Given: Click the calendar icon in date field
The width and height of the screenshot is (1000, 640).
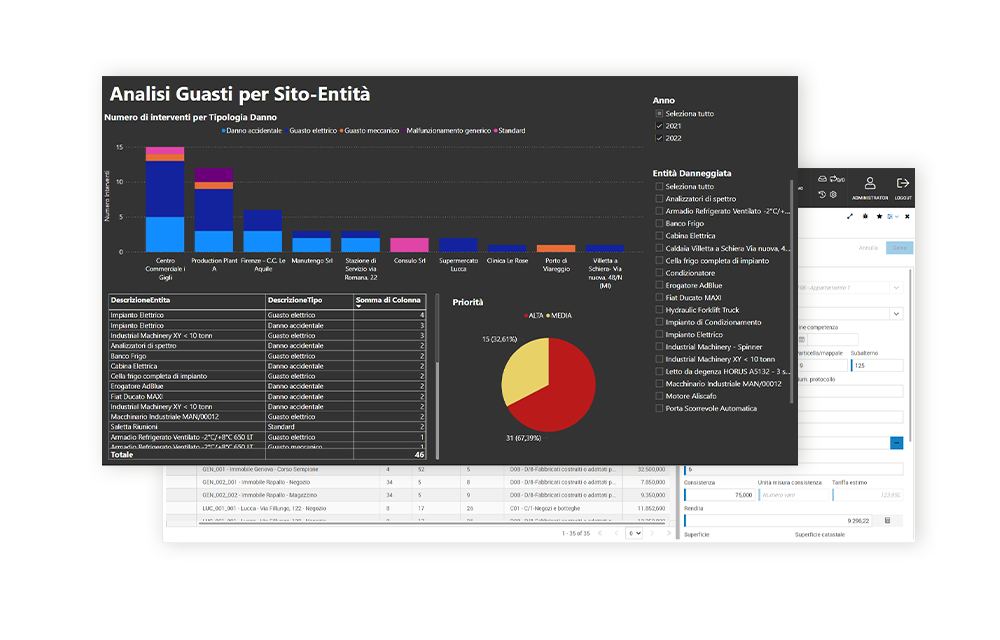Looking at the screenshot, I should point(801,340).
